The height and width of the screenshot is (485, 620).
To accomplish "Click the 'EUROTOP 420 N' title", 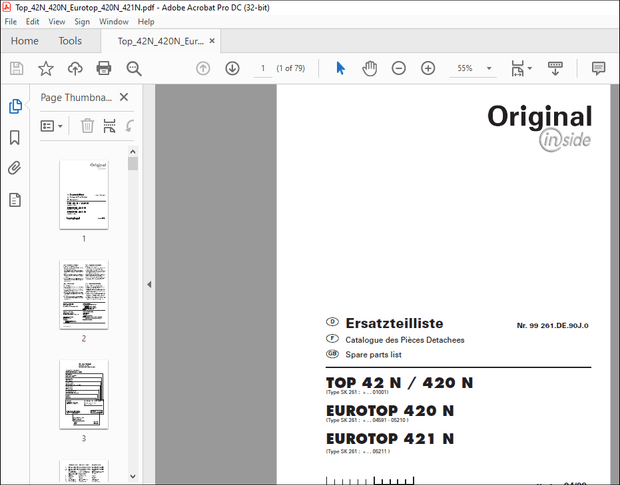I will [390, 411].
